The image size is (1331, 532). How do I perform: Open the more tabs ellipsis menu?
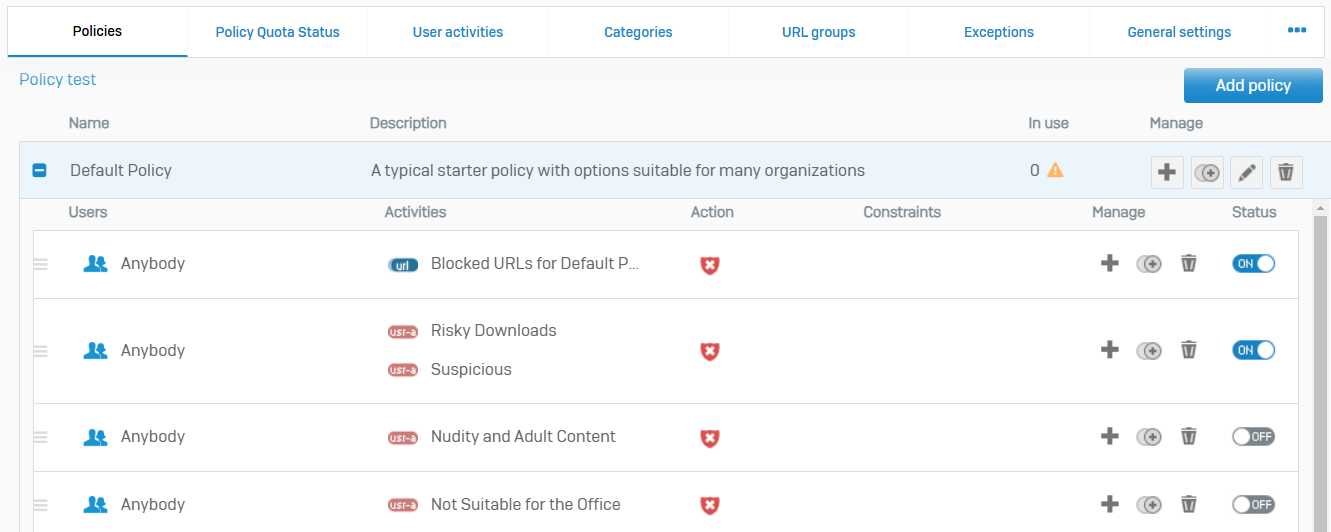[x=1297, y=31]
